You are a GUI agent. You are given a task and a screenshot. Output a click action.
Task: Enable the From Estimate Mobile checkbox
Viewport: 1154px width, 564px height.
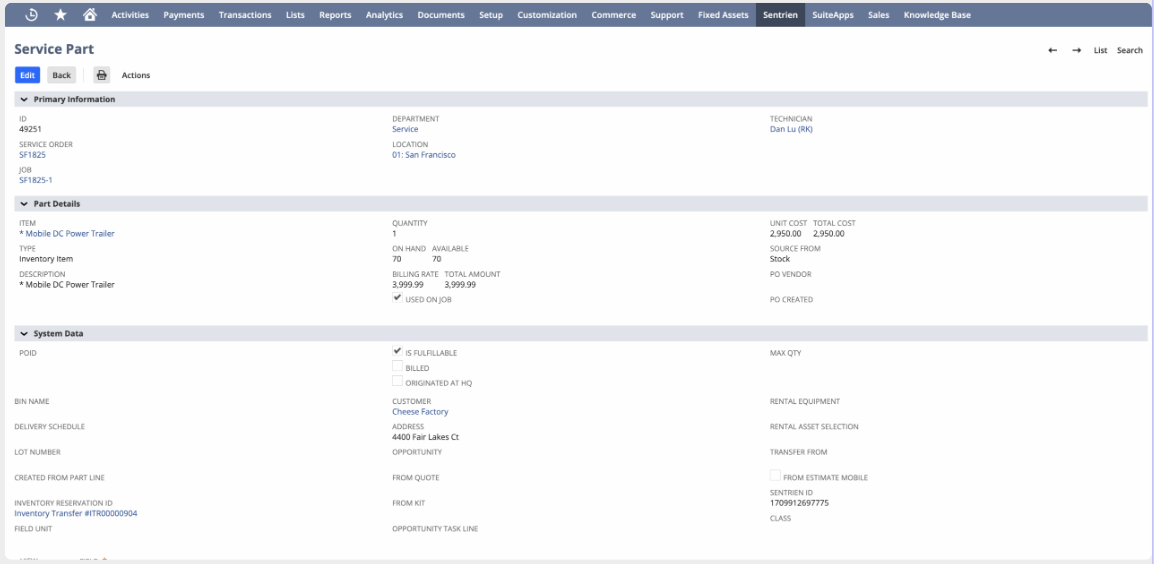coord(775,477)
